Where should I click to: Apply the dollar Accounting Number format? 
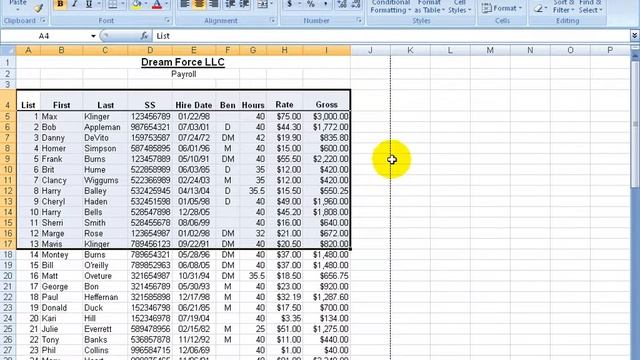click(290, 4)
